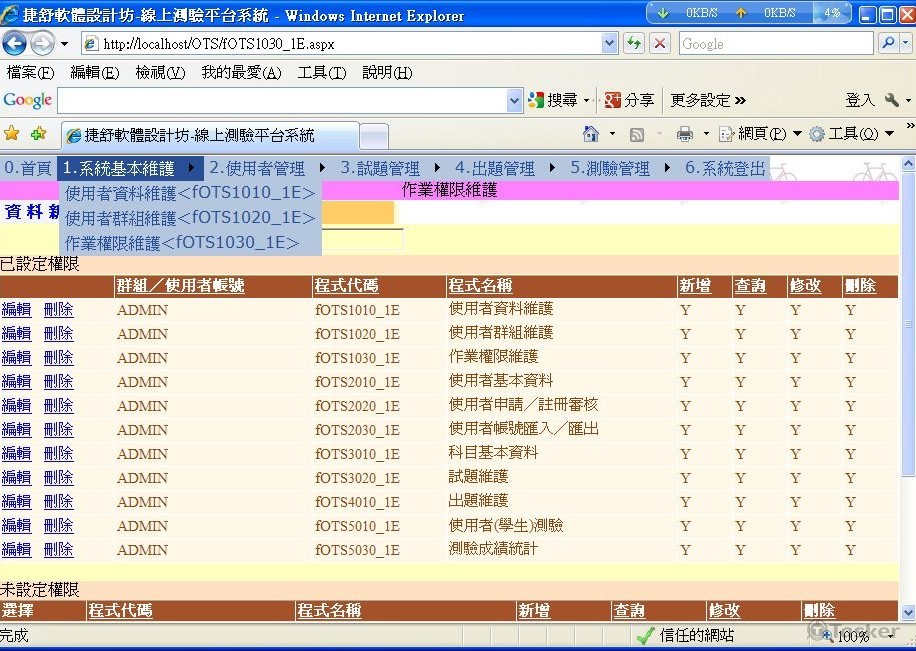The height and width of the screenshot is (651, 916).
Task: Click the Add to Favorites icon
Action: point(38,134)
